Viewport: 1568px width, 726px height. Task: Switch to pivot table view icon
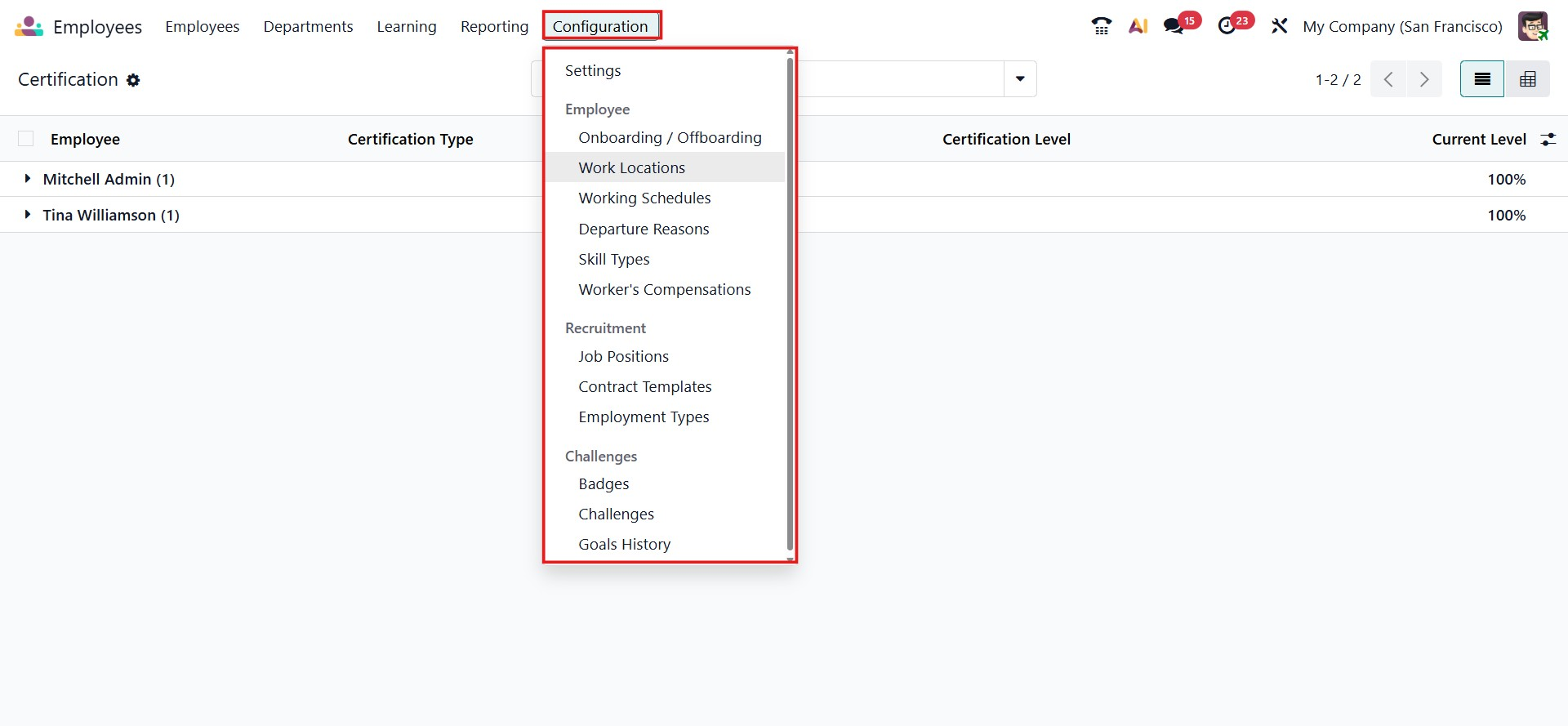tap(1527, 79)
